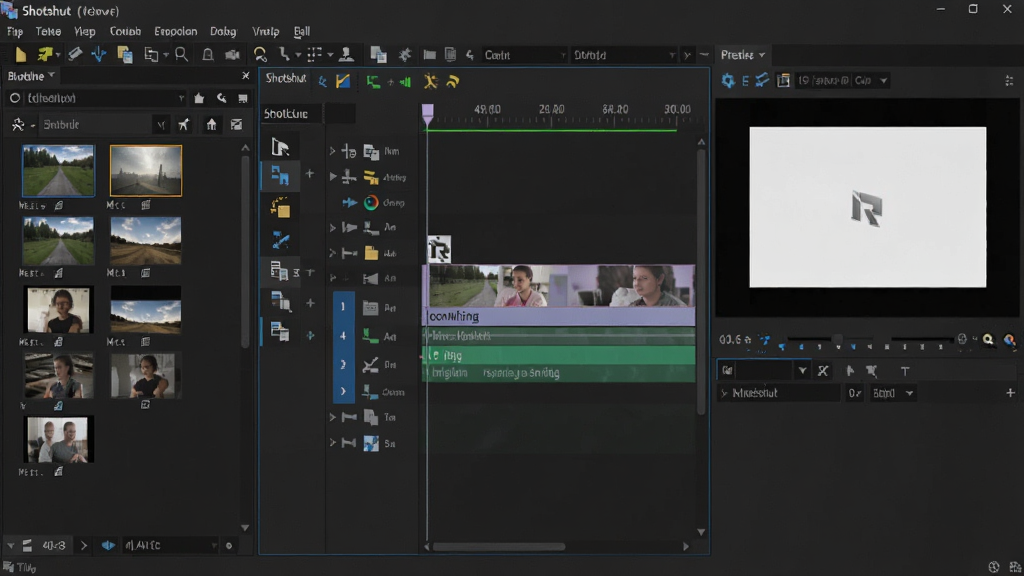1024x576 pixels.
Task: Click the video camera icon in top toolbar
Action: [x=232, y=55]
